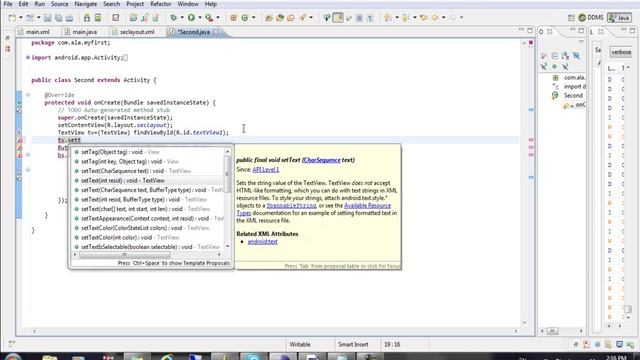Select setTextColor(int color) proposal
640x360 pixels.
tap(148, 237)
